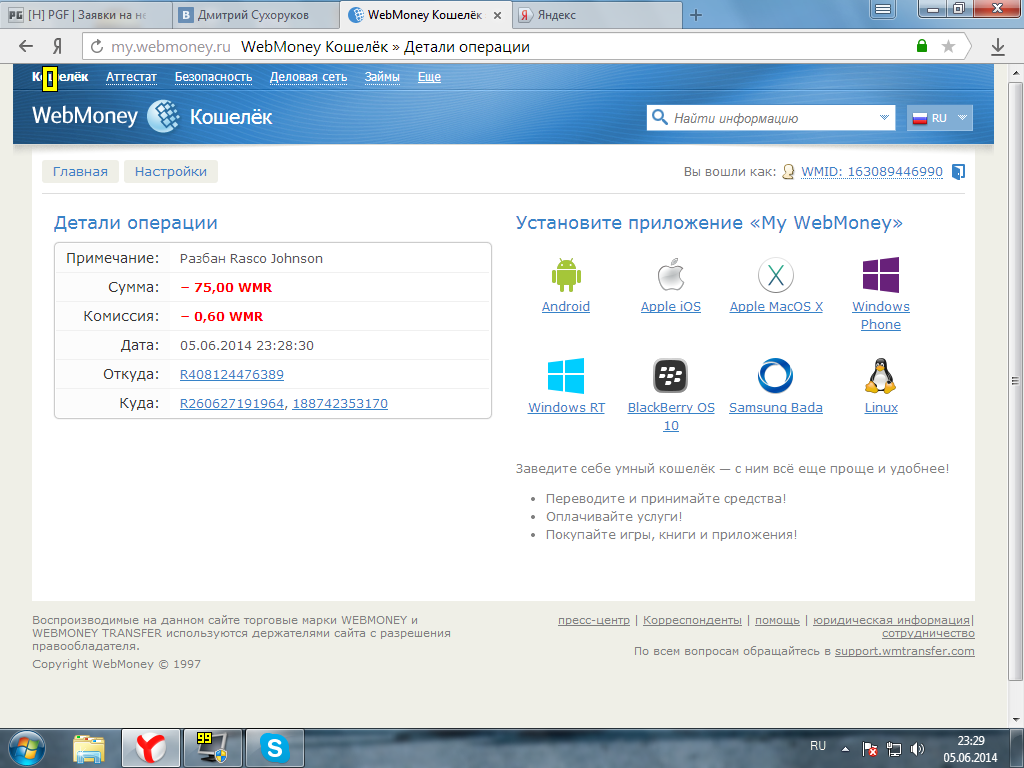The height and width of the screenshot is (768, 1024).
Task: Open a new browser tab with plus
Action: point(696,15)
